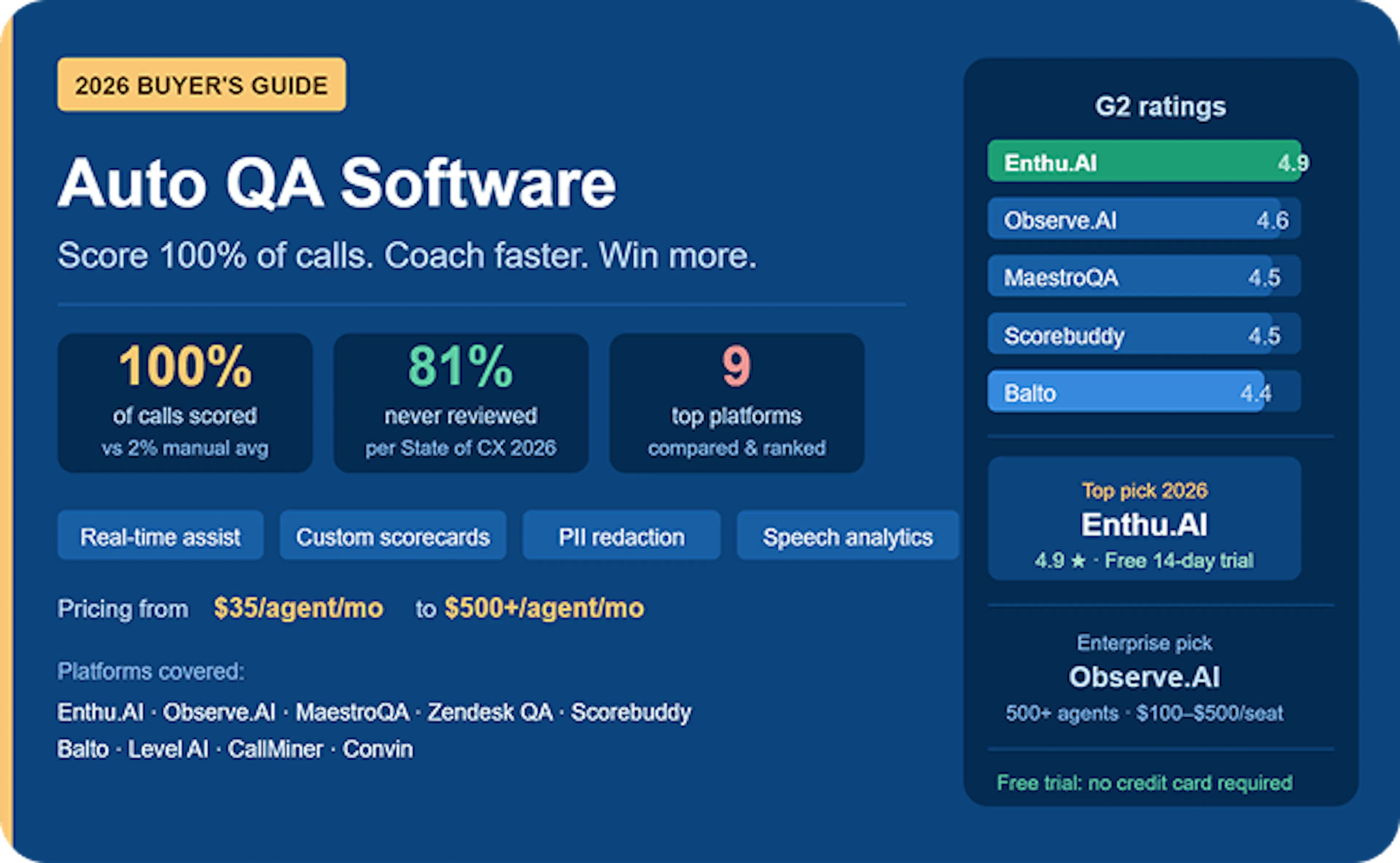The image size is (1400, 863).
Task: Choose the Speech analytics tag
Action: (848, 535)
